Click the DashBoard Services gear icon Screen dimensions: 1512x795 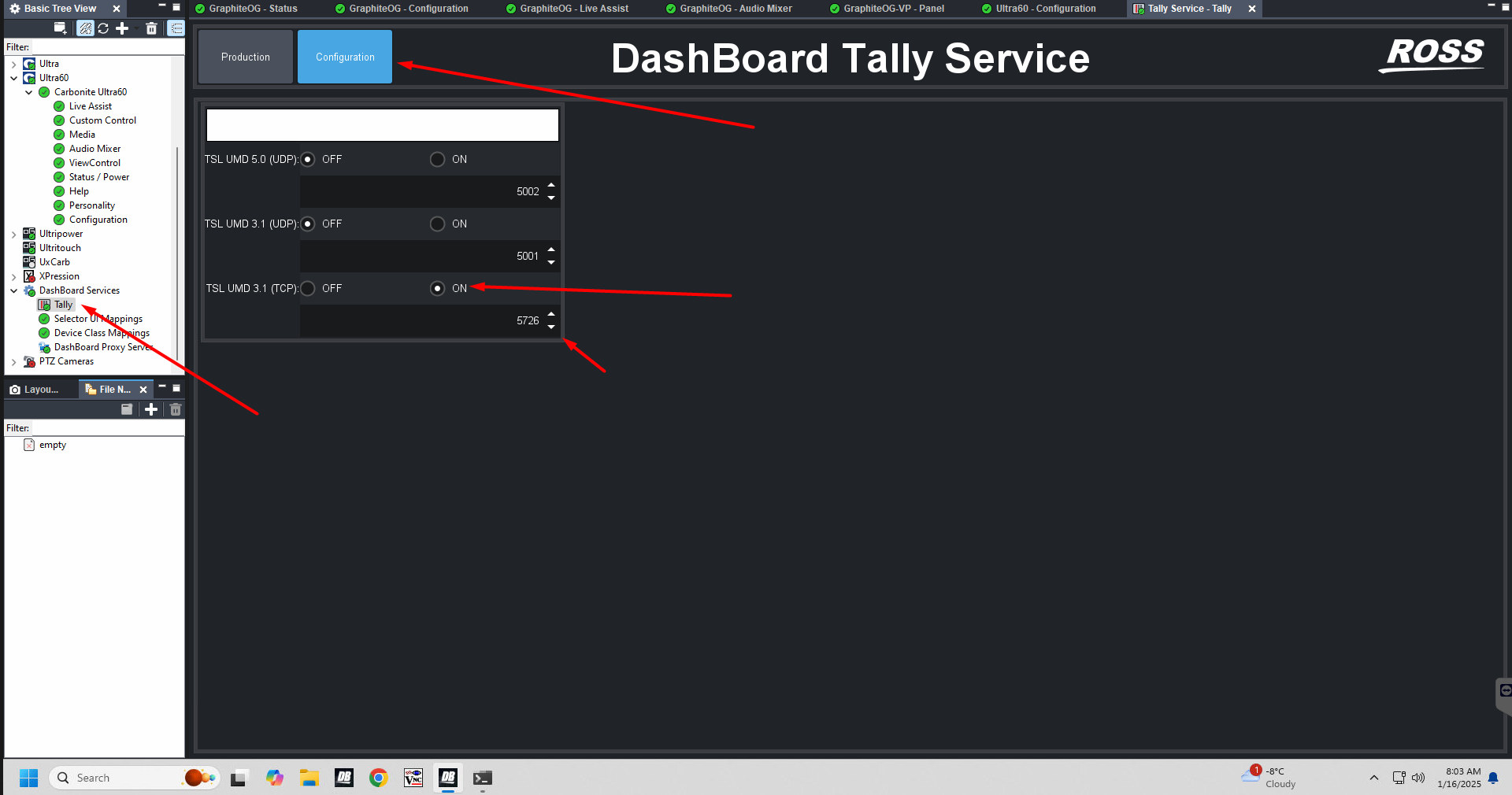tap(29, 290)
